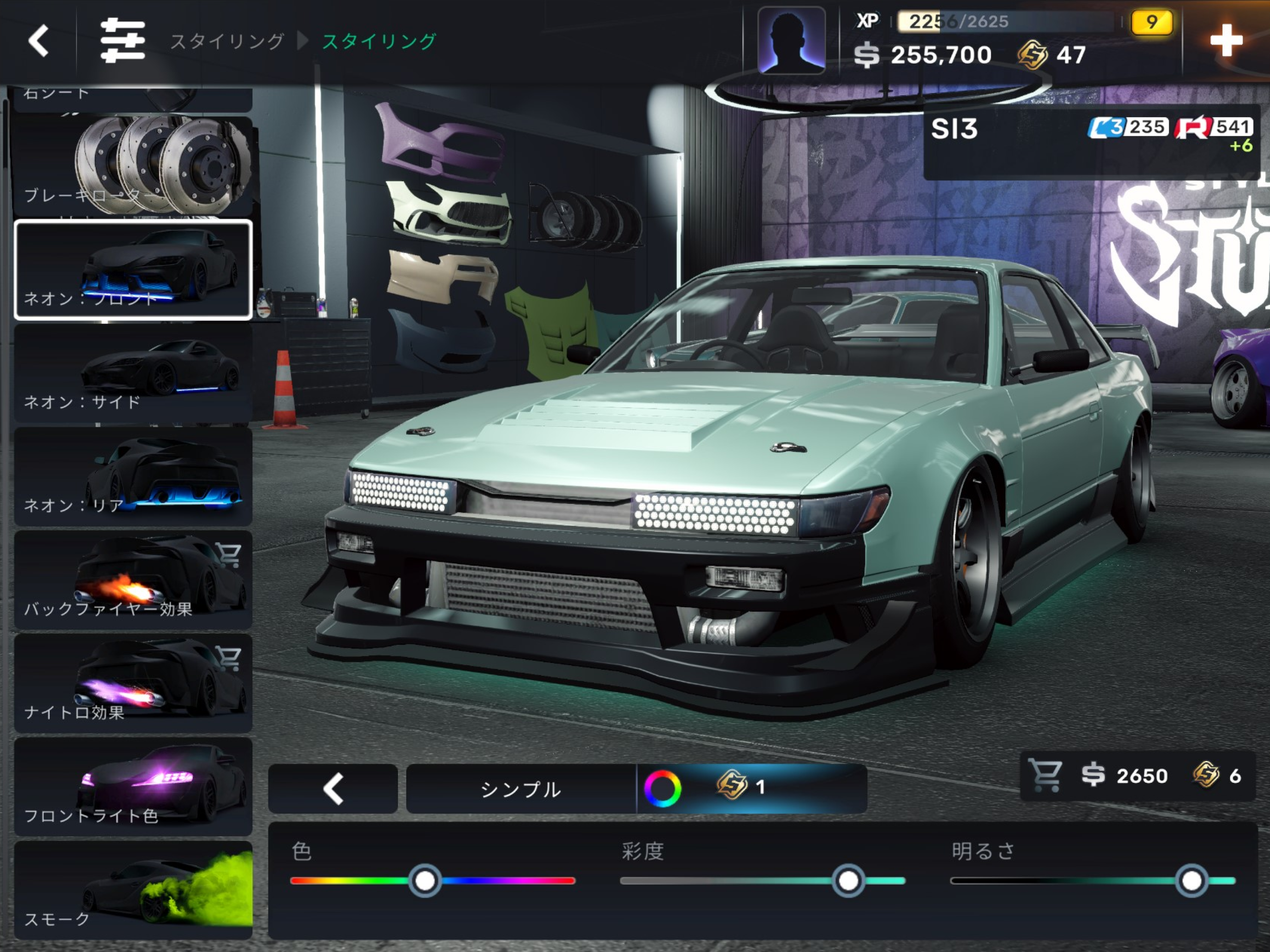
Task: Click the hue 色 slider handle
Action: pyautogui.click(x=425, y=880)
